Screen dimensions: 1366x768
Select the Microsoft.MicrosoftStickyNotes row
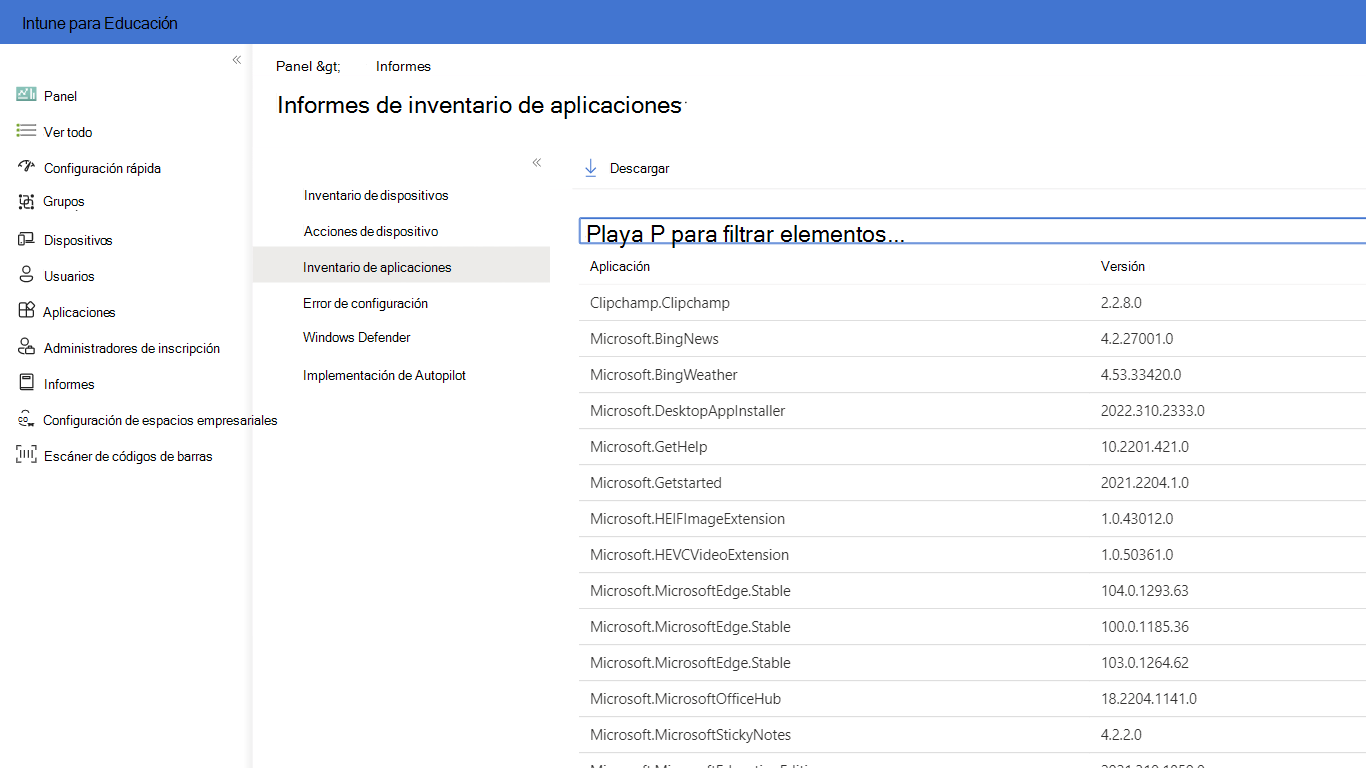[x=972, y=734]
